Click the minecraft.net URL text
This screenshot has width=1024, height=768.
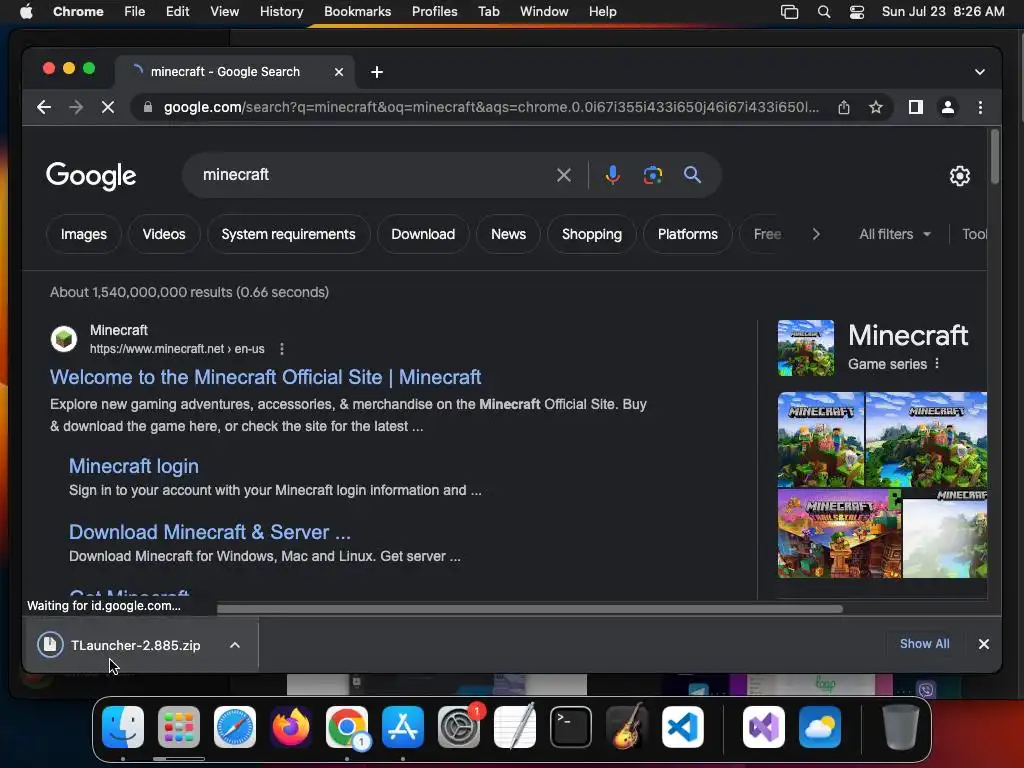pyautogui.click(x=177, y=349)
